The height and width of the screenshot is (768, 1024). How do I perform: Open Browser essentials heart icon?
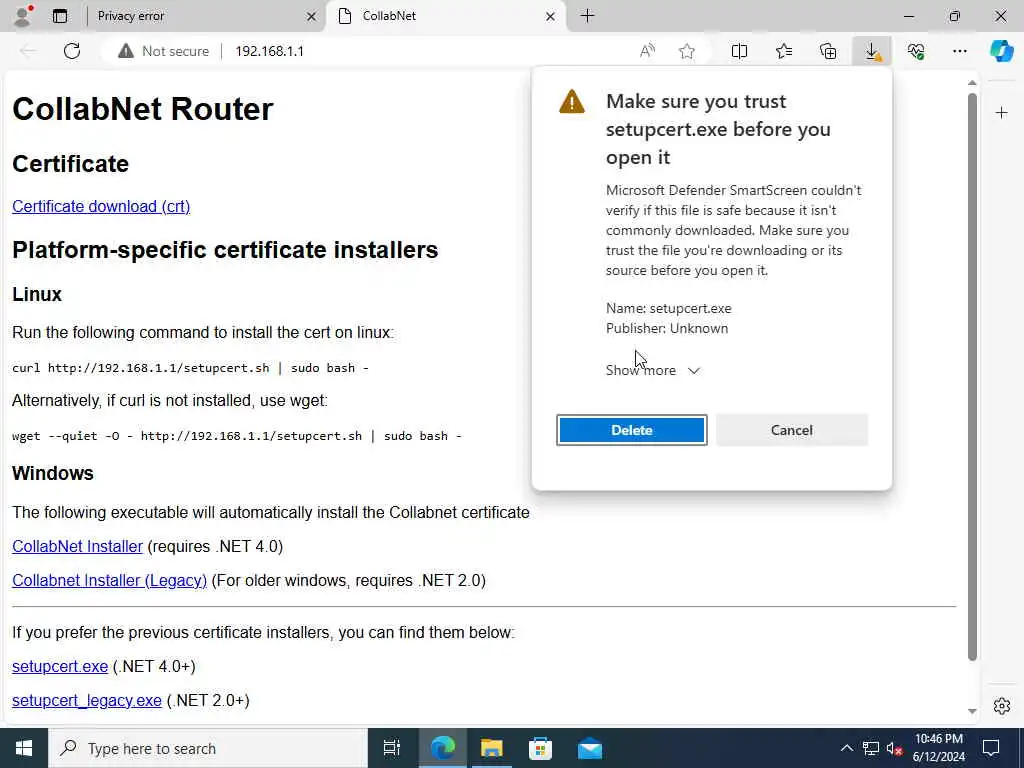click(x=916, y=51)
